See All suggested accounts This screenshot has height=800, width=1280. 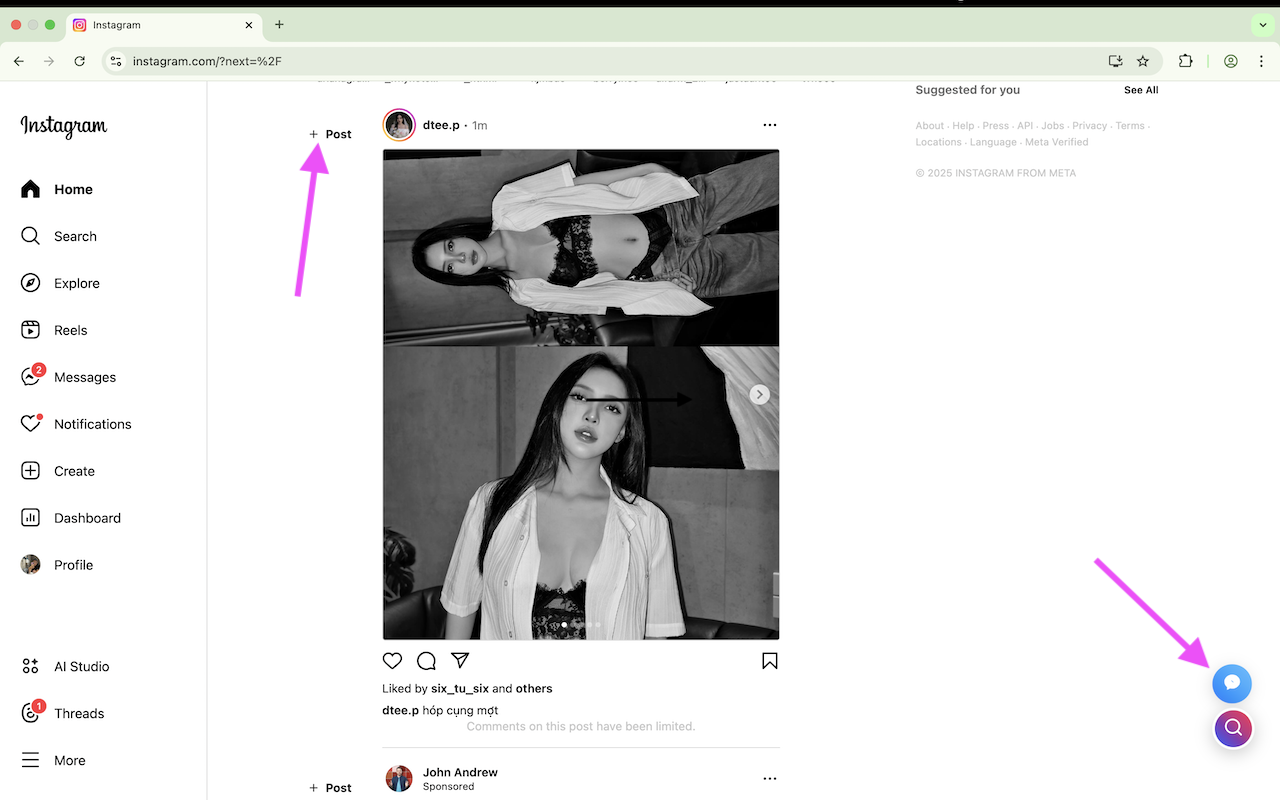coord(1140,89)
